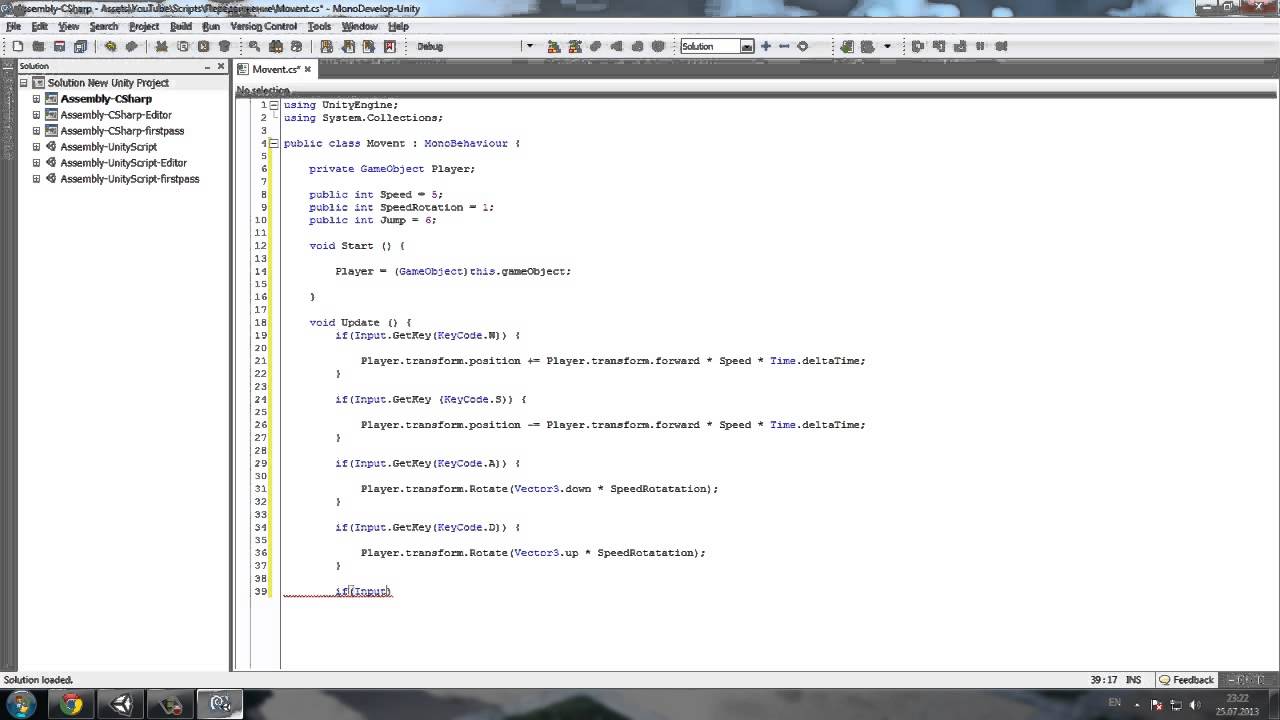Viewport: 1280px width, 720px height.
Task: Click the Open file folder toolbar icon
Action: pyautogui.click(x=38, y=46)
